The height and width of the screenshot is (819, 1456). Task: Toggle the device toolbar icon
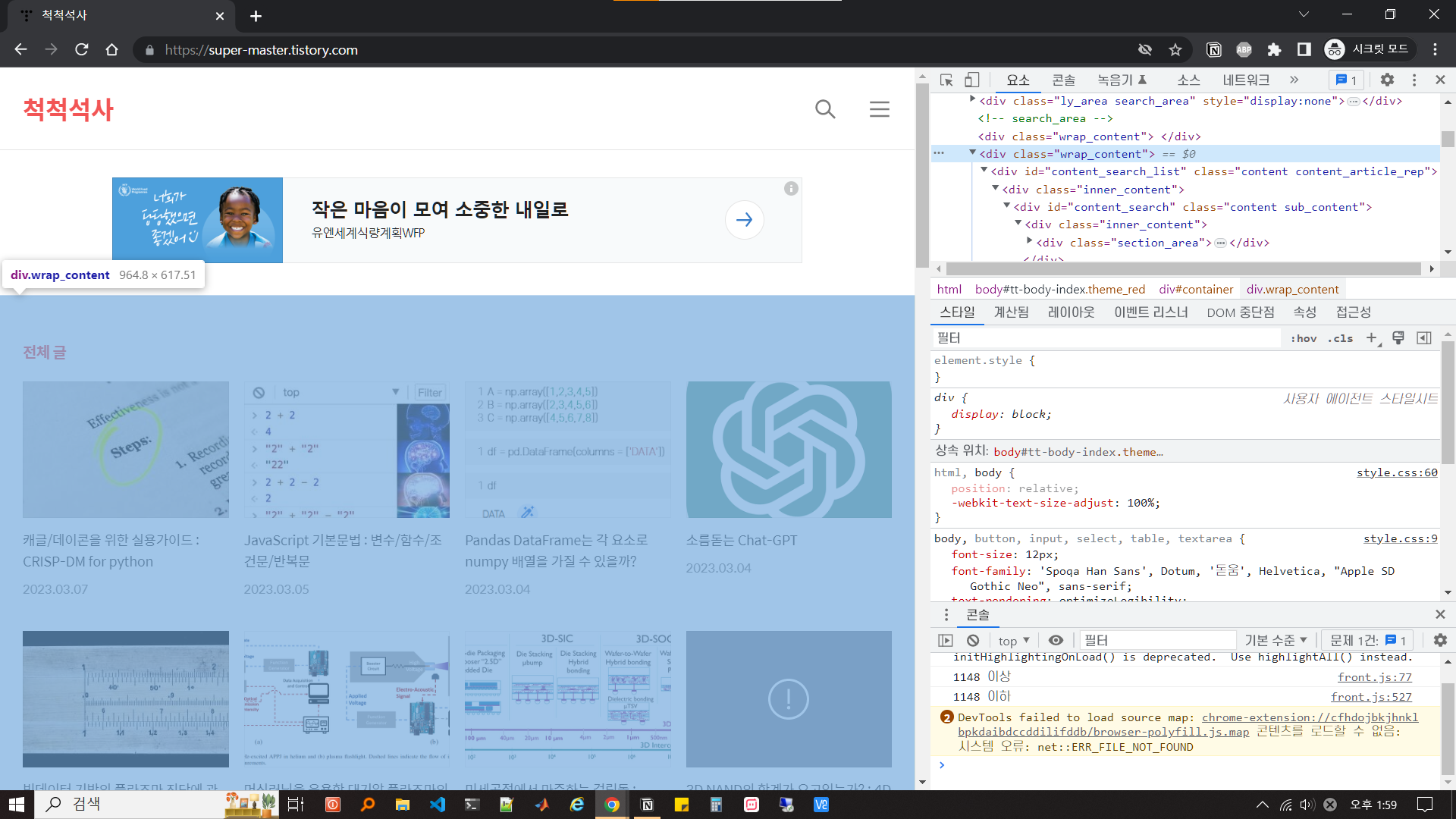pyautogui.click(x=971, y=80)
